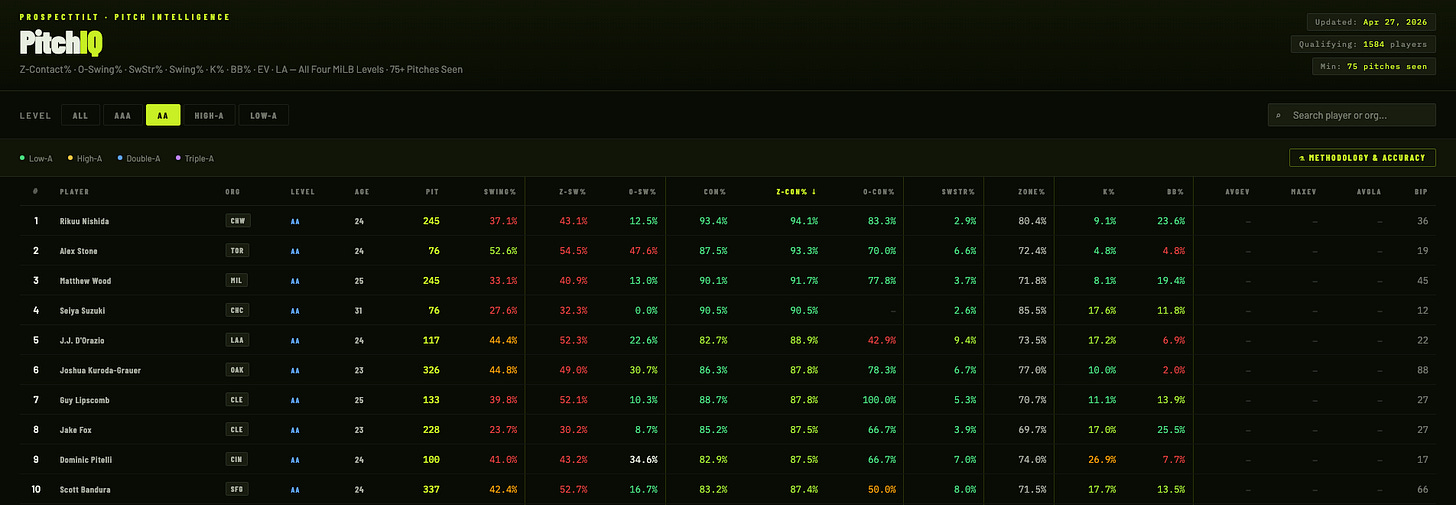Open Methodology & Accuracy

click(x=1363, y=158)
